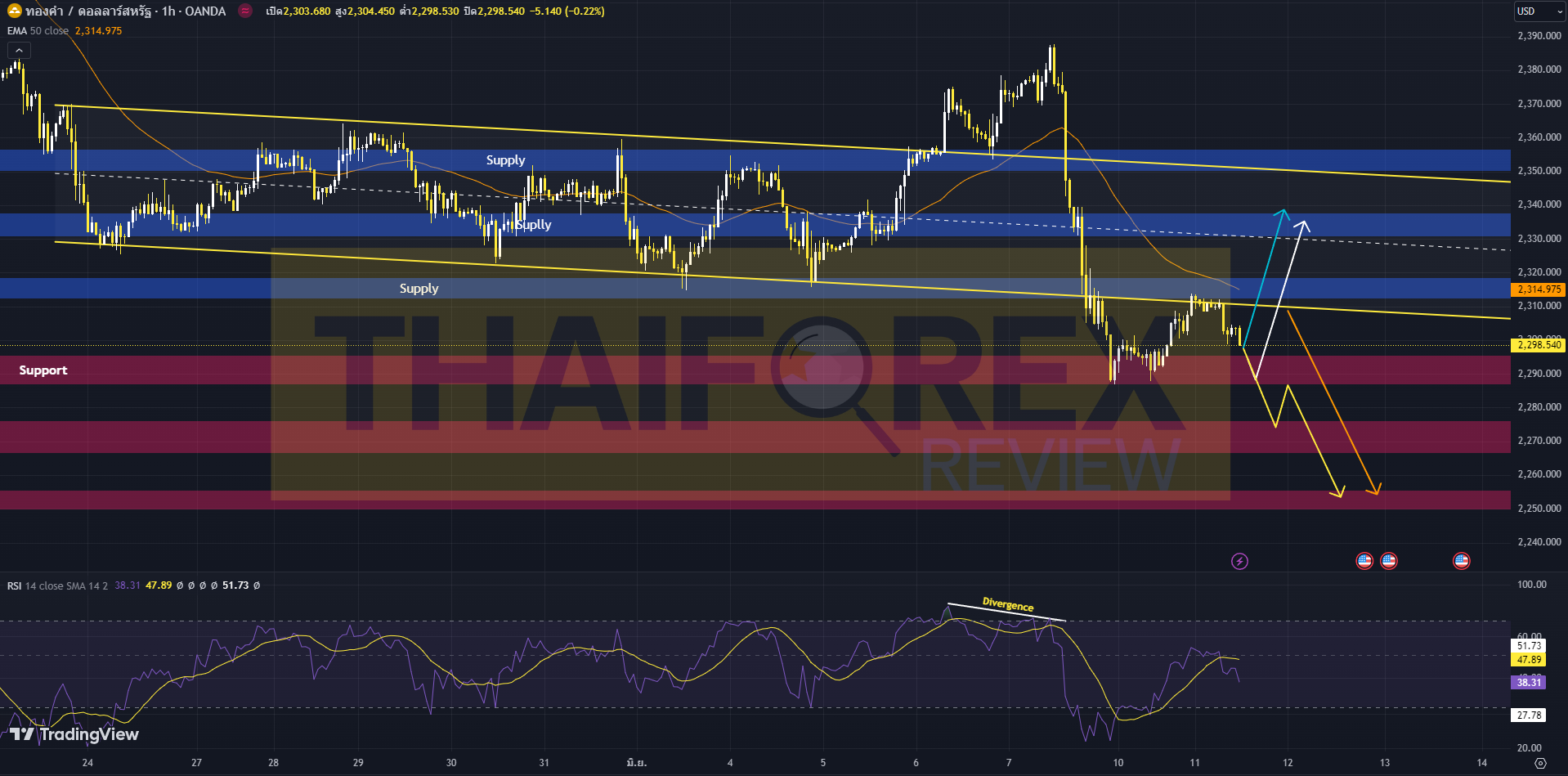Click the มิ.ย. month label on the time axis
The image size is (1568, 776).
coord(636,763)
